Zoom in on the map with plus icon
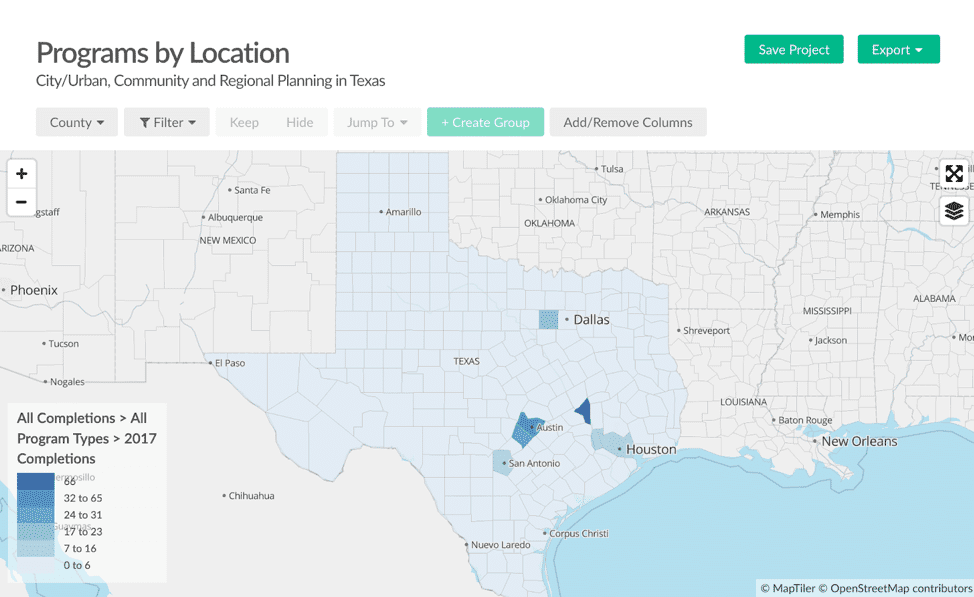Screen dimensions: 974x597 [21, 174]
